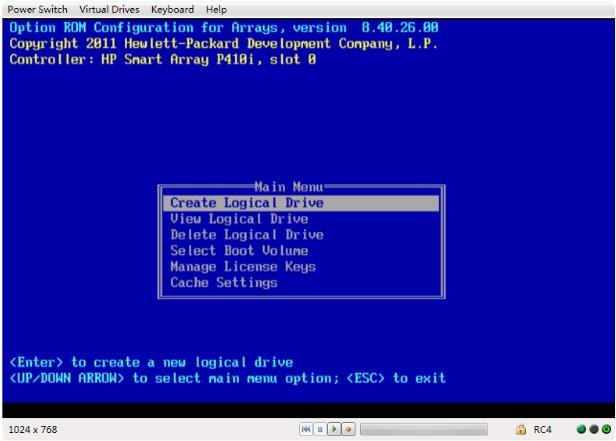Click the Enter to create hint line
Screen dimensions: 616x441
coord(151,362)
